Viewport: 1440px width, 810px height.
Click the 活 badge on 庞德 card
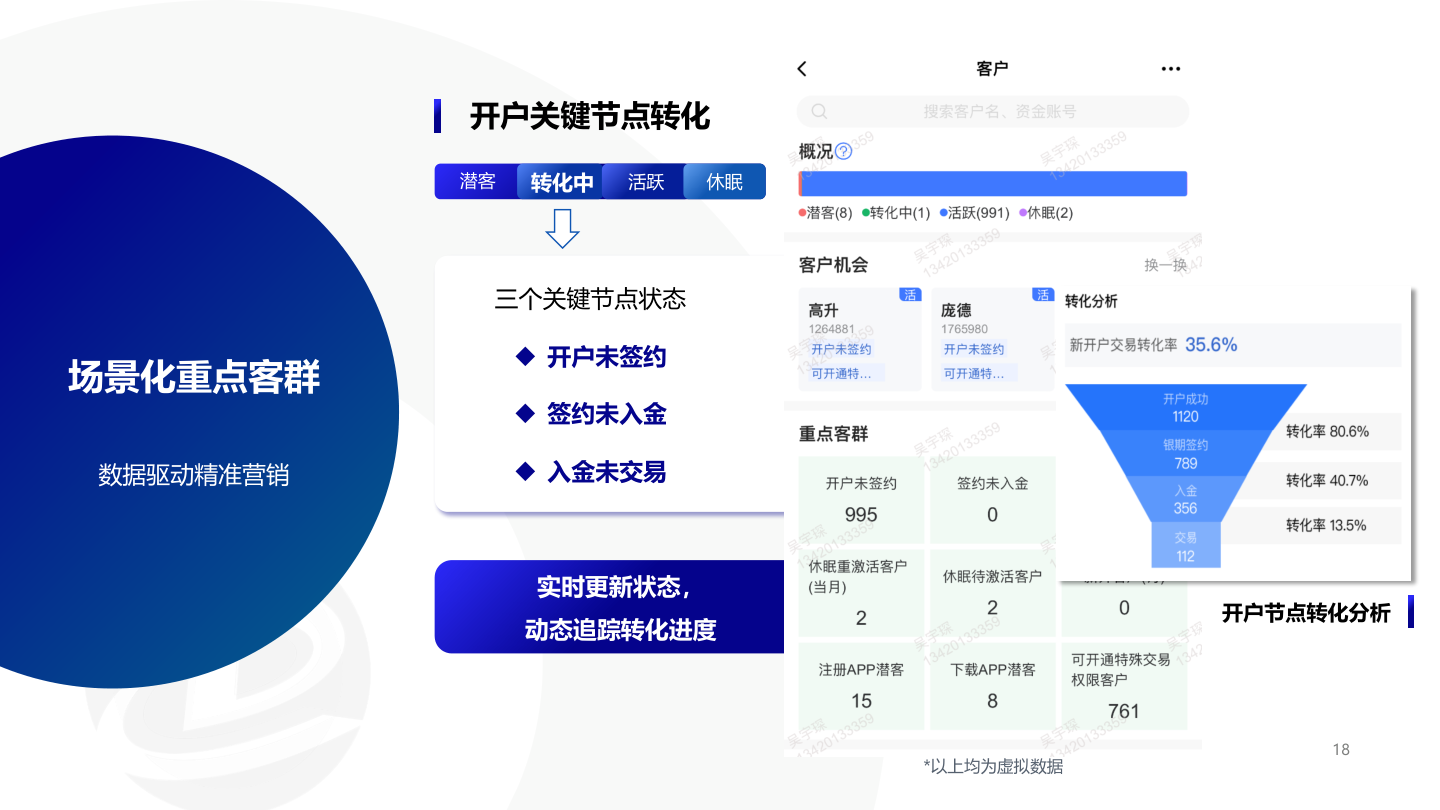pos(1043,295)
